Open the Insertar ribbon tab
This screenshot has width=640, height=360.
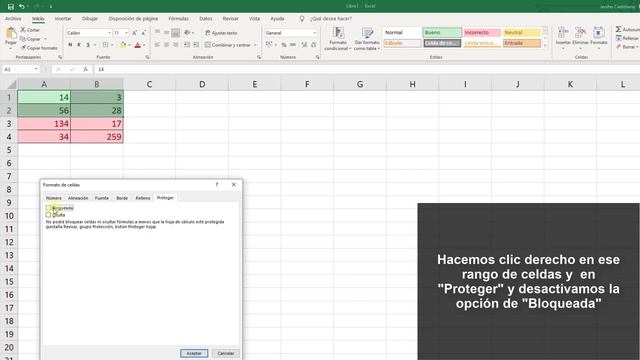click(x=63, y=19)
